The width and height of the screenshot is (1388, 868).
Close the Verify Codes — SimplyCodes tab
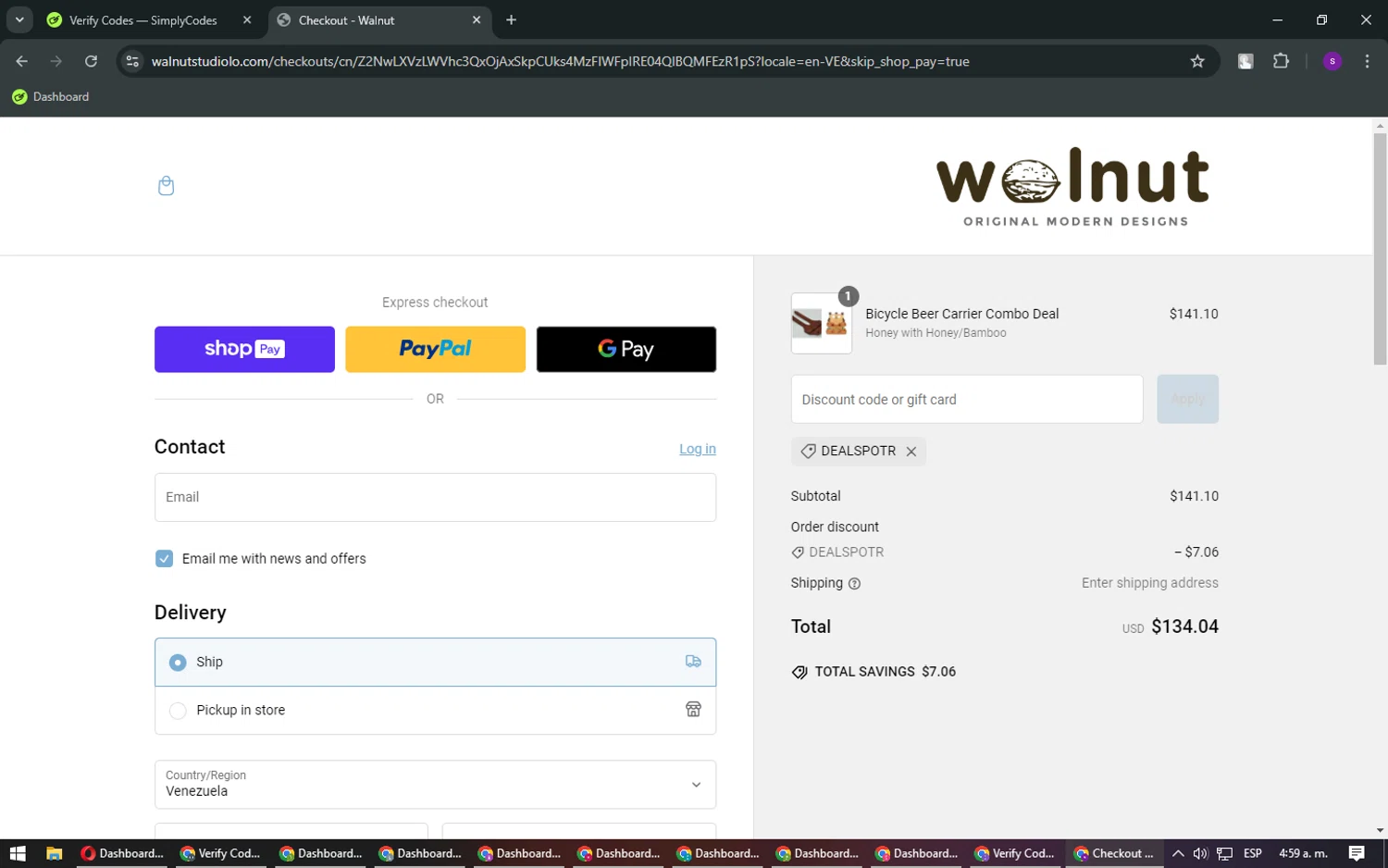(247, 20)
